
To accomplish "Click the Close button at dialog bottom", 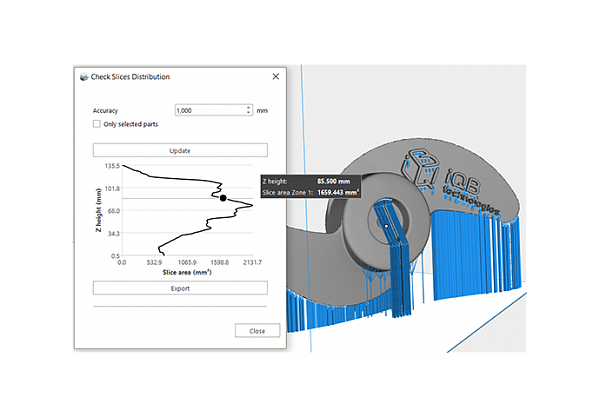I will [x=257, y=330].
